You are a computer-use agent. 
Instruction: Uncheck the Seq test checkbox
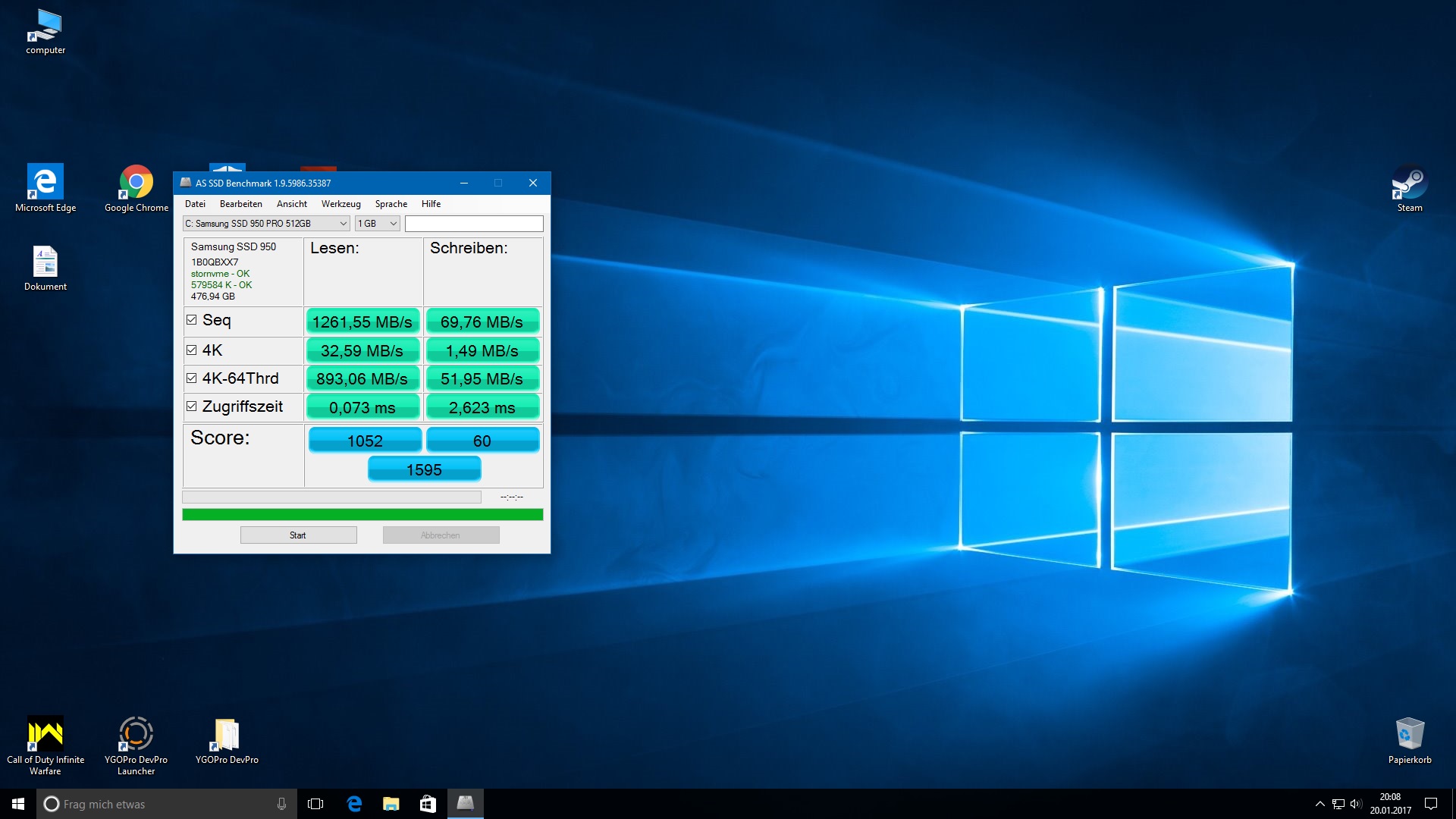(x=192, y=320)
